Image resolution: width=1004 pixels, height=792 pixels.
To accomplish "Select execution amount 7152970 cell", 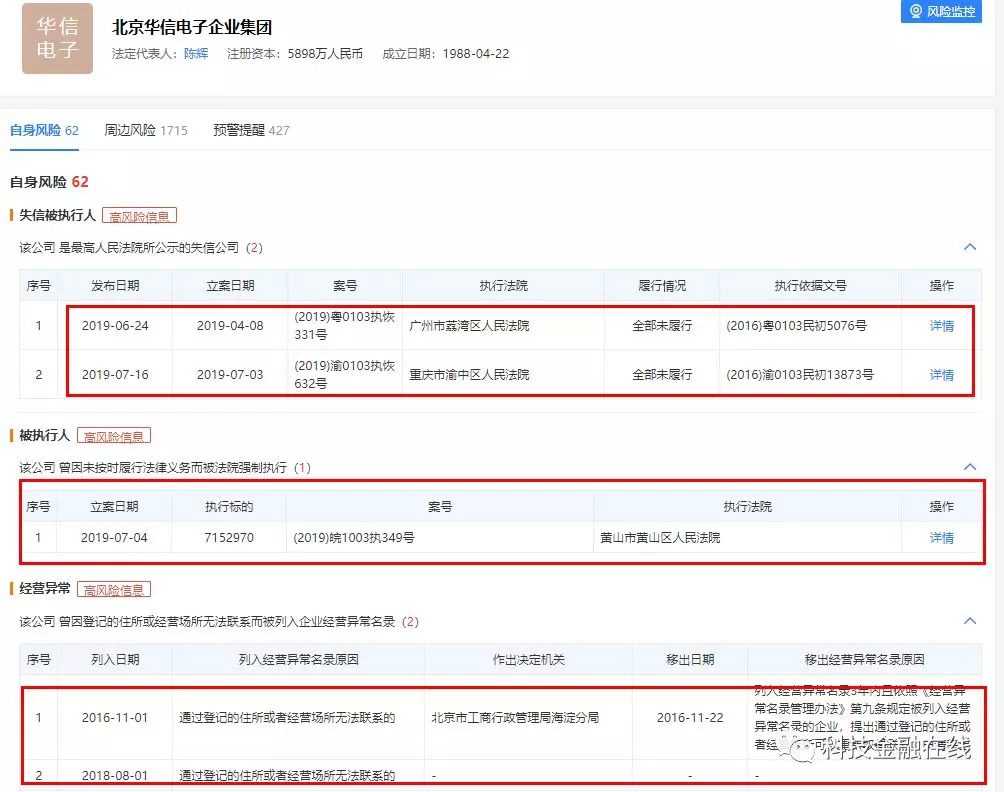I will (x=229, y=538).
